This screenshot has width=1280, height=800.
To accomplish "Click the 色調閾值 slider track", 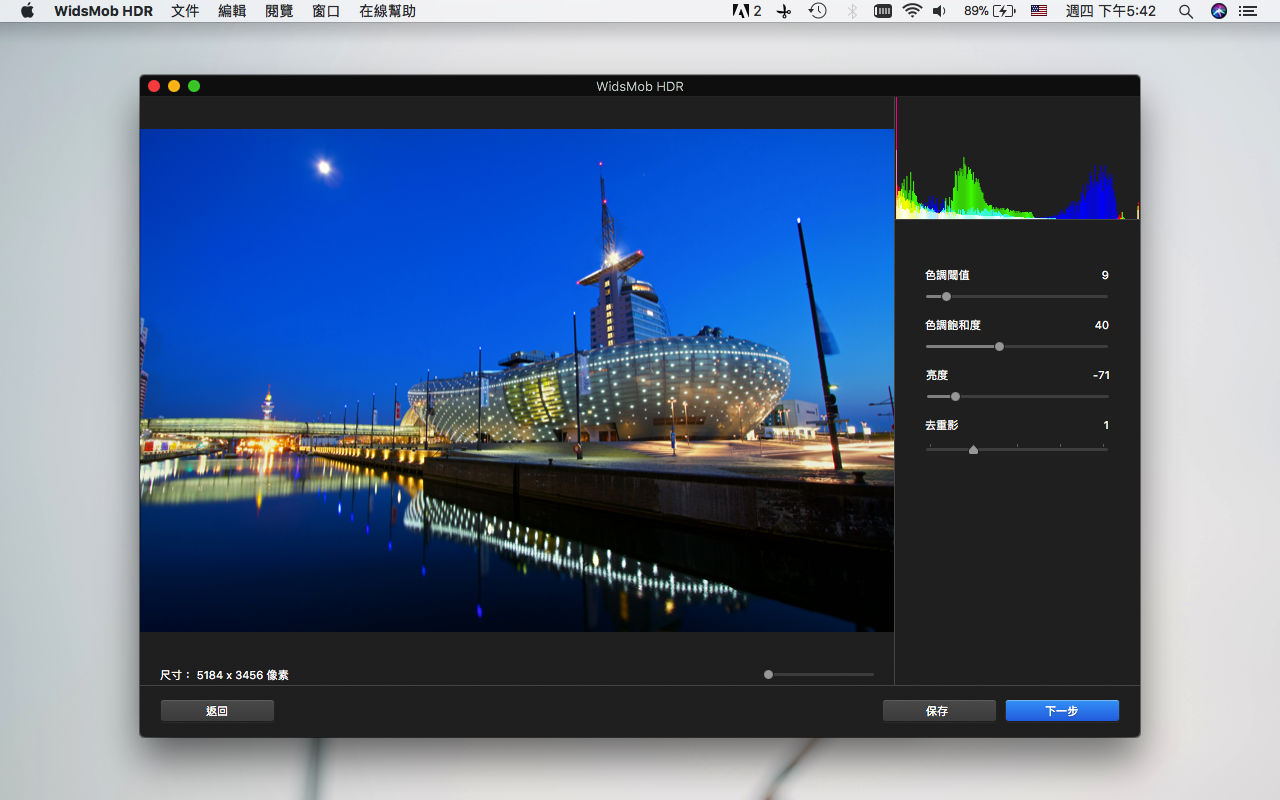I will point(1016,296).
